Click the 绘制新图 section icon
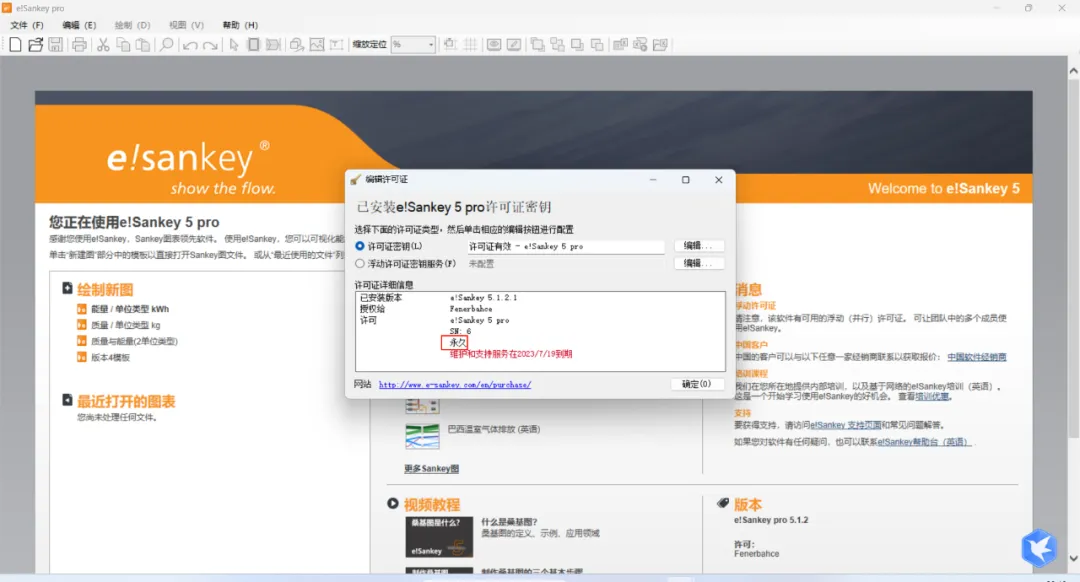This screenshot has height=582, width=1080. click(68, 288)
